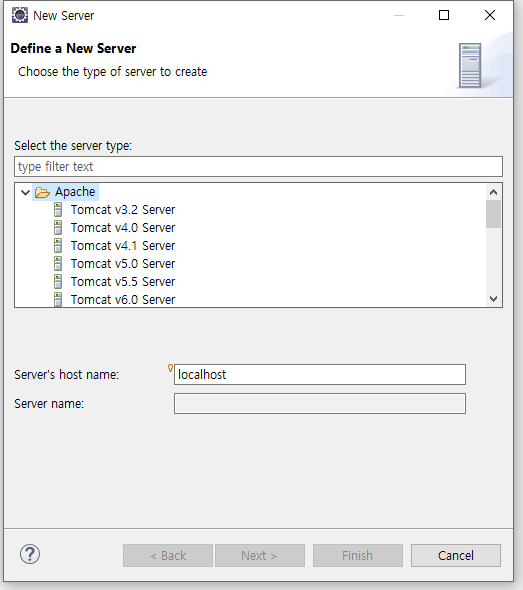This screenshot has width=523, height=590.
Task: Focus the type filter text field
Action: (x=258, y=167)
